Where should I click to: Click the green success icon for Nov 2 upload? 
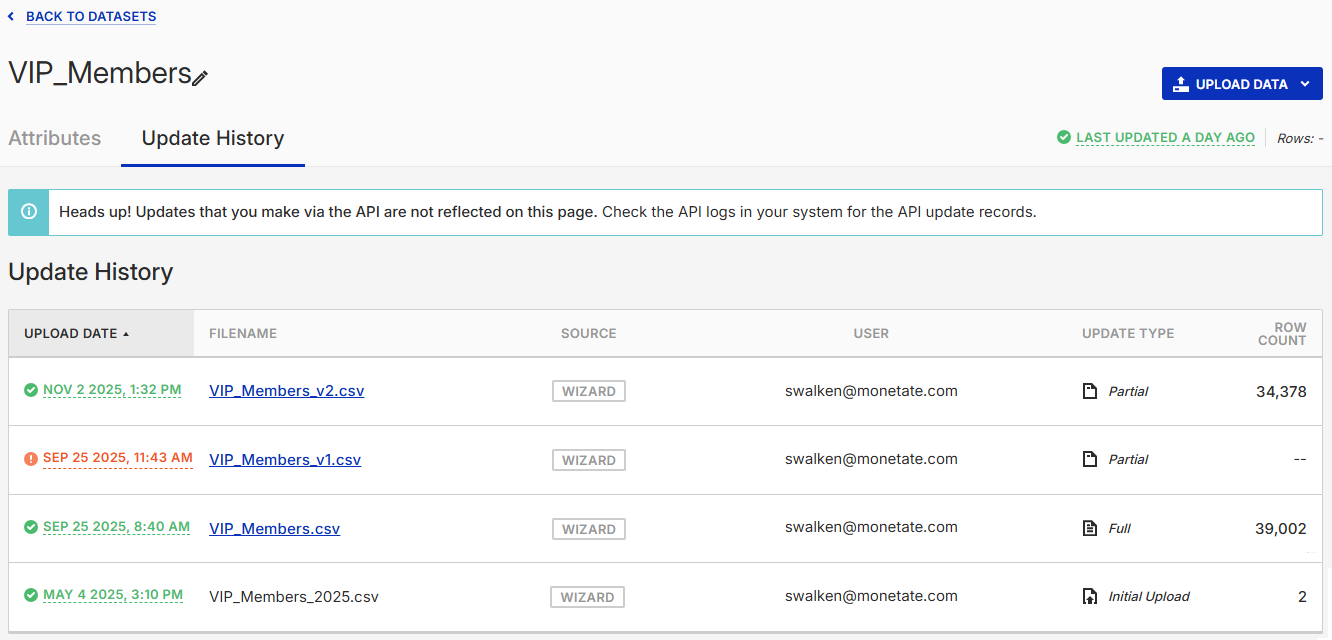31,390
